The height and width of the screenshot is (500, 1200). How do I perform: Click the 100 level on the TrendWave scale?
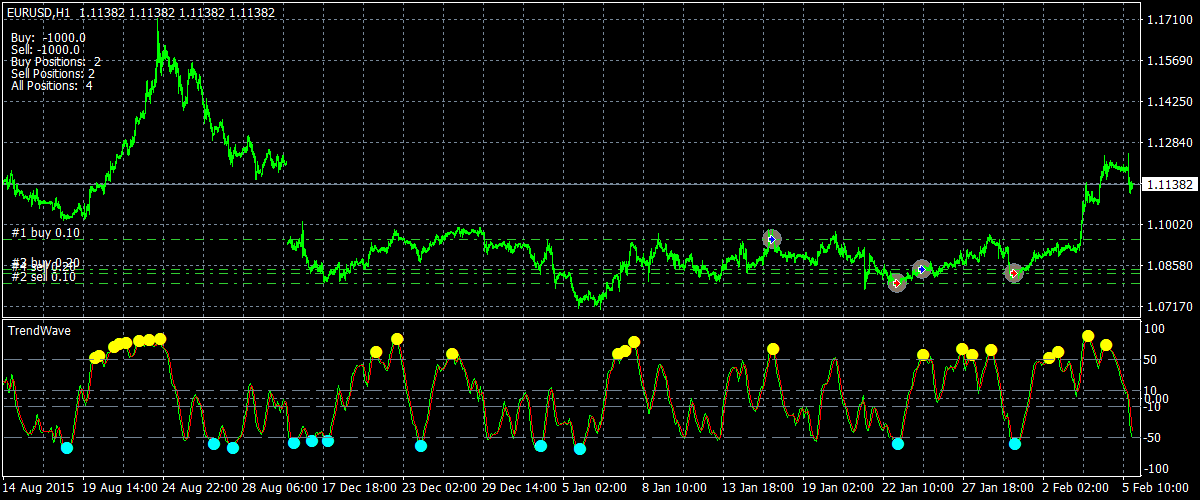(x=1156, y=329)
